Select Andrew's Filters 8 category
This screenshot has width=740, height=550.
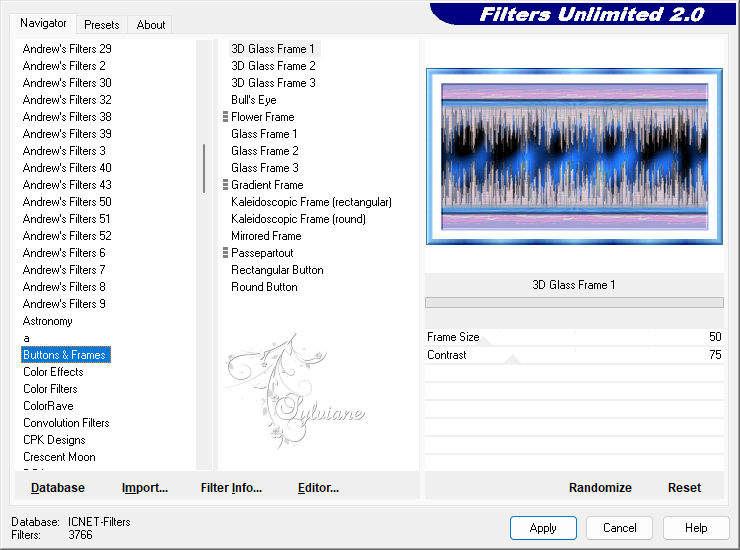coord(64,287)
